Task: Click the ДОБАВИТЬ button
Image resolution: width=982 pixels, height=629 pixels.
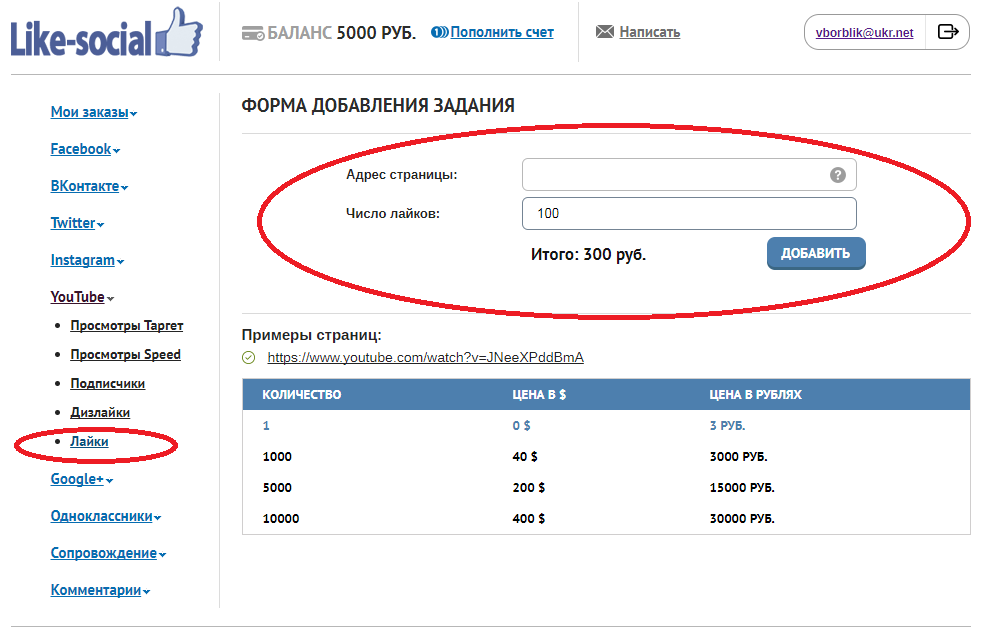Action: pyautogui.click(x=816, y=253)
